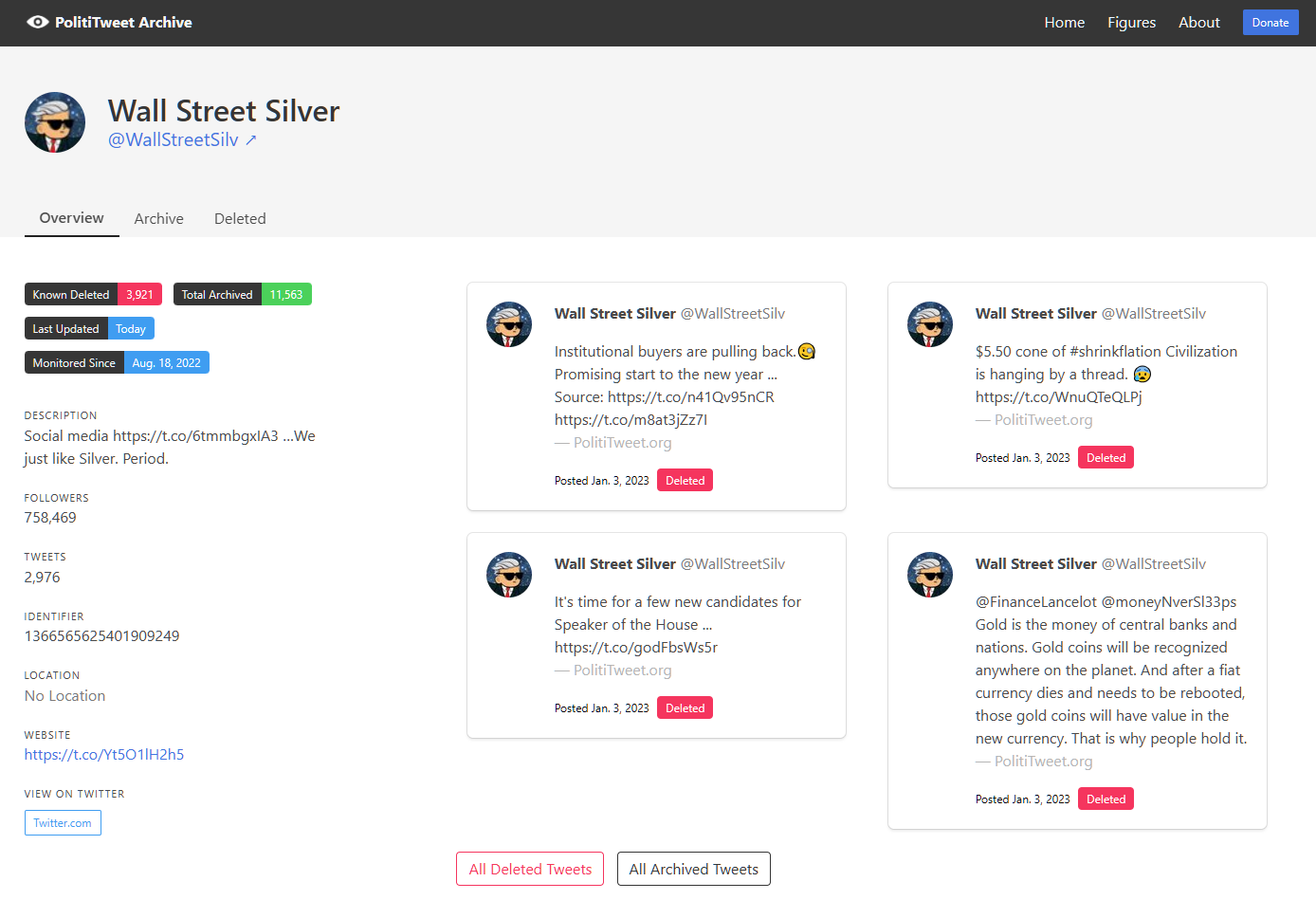
Task: Open All Deleted Tweets
Action: 530,869
